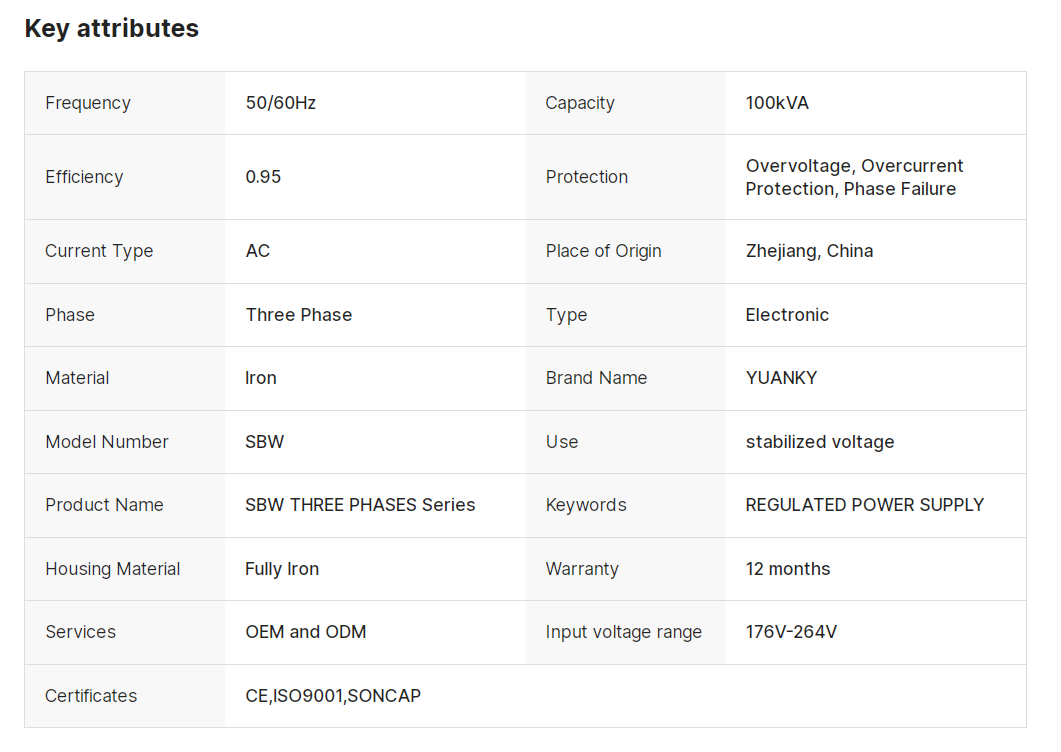Select the Overvoltage, Overcurrent Protection text
1061x752 pixels.
854,177
